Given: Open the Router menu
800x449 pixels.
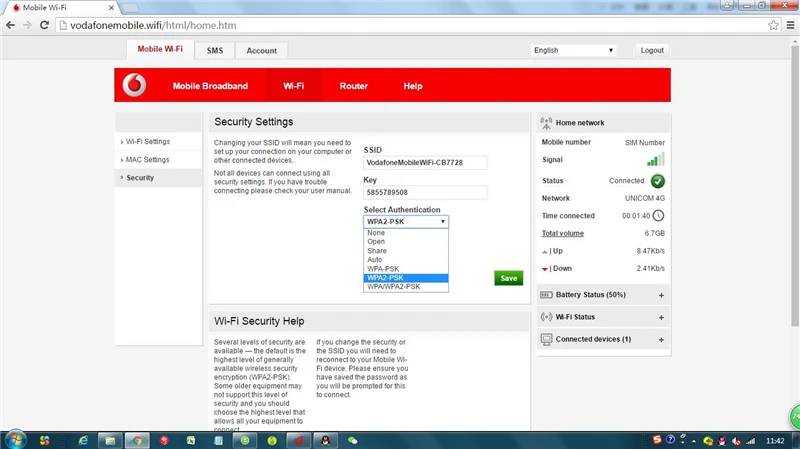Looking at the screenshot, I should point(354,86).
